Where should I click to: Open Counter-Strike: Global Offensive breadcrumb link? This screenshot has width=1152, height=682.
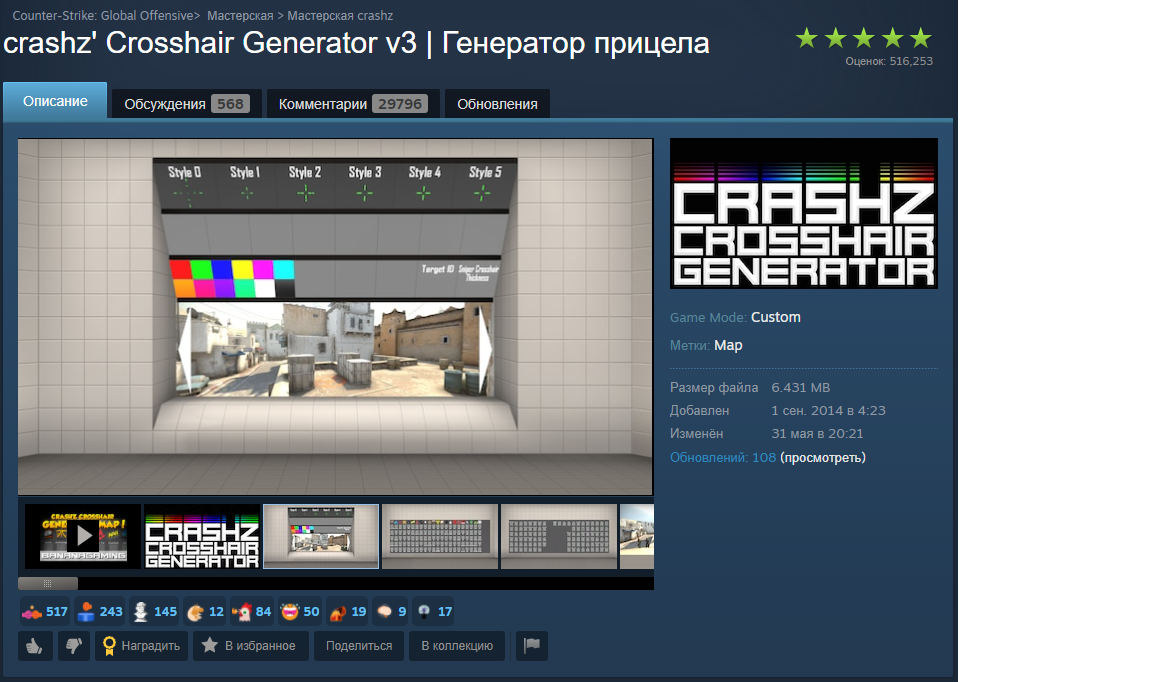point(104,15)
